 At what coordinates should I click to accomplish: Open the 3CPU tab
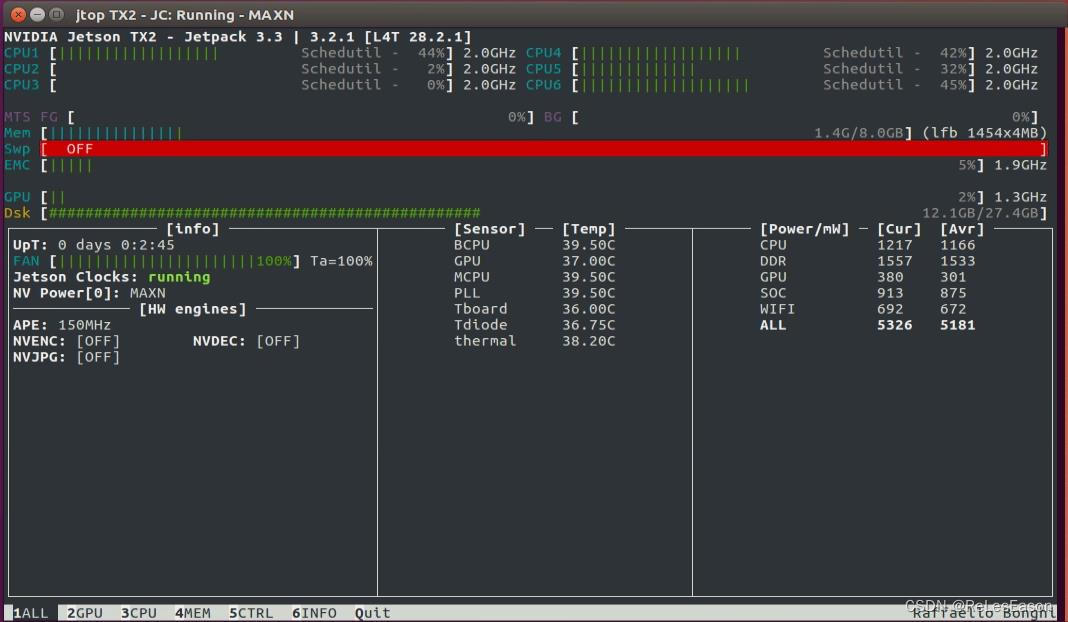138,612
